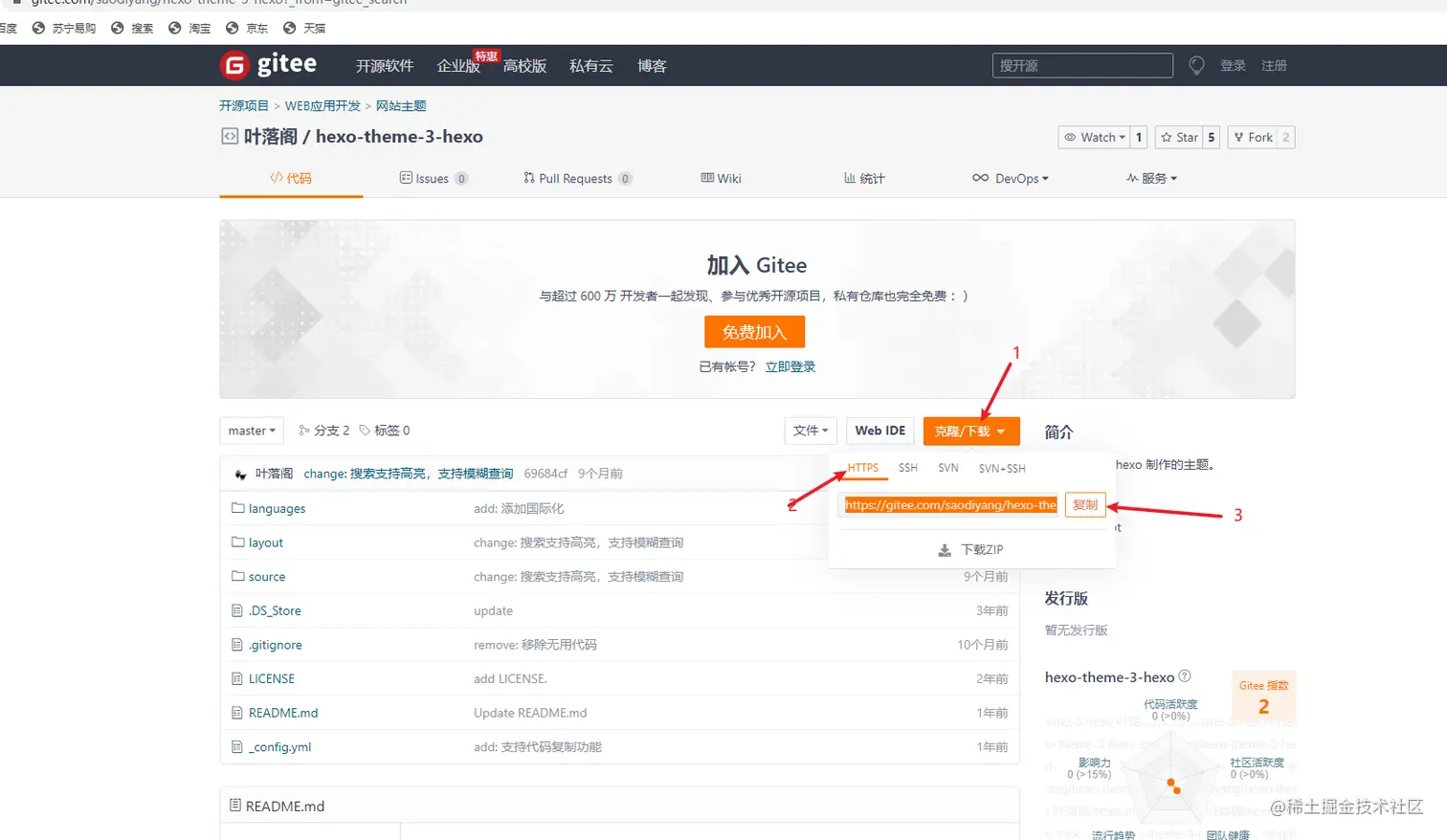Open the Pull Requests tab
This screenshot has width=1447, height=840.
[x=577, y=178]
